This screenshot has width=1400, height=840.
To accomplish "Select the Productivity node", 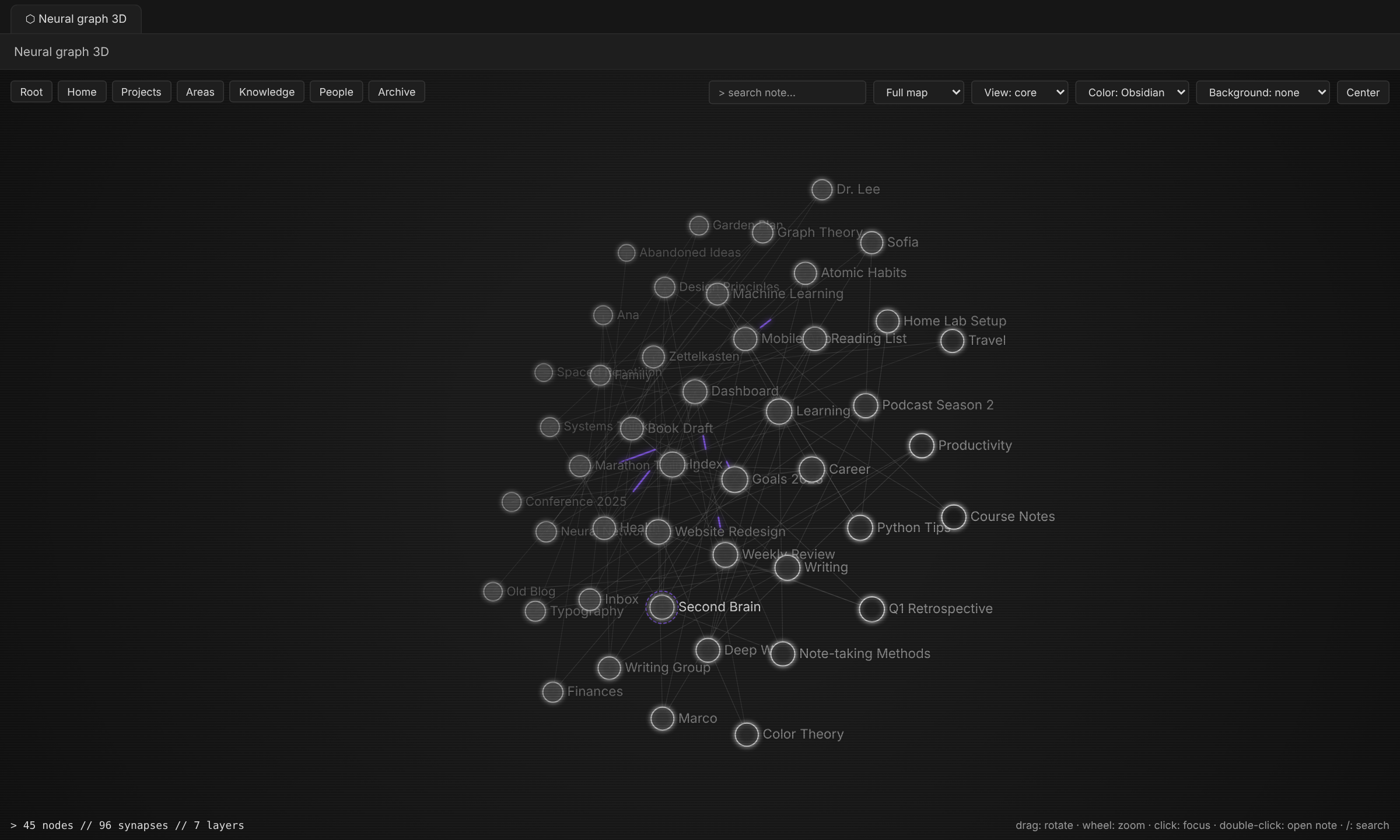I will tap(922, 446).
